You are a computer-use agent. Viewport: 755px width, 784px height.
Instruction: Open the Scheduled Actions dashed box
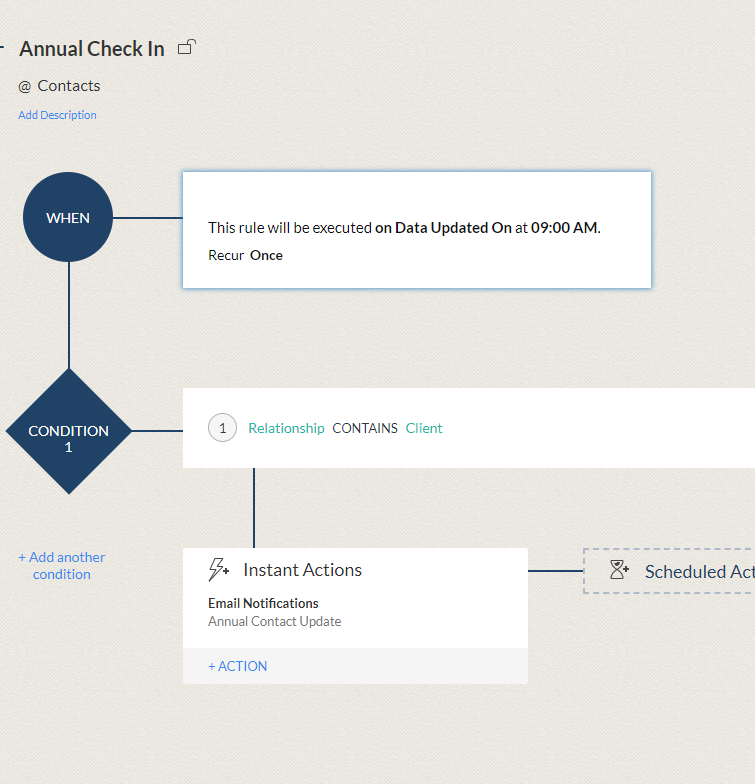coord(669,571)
